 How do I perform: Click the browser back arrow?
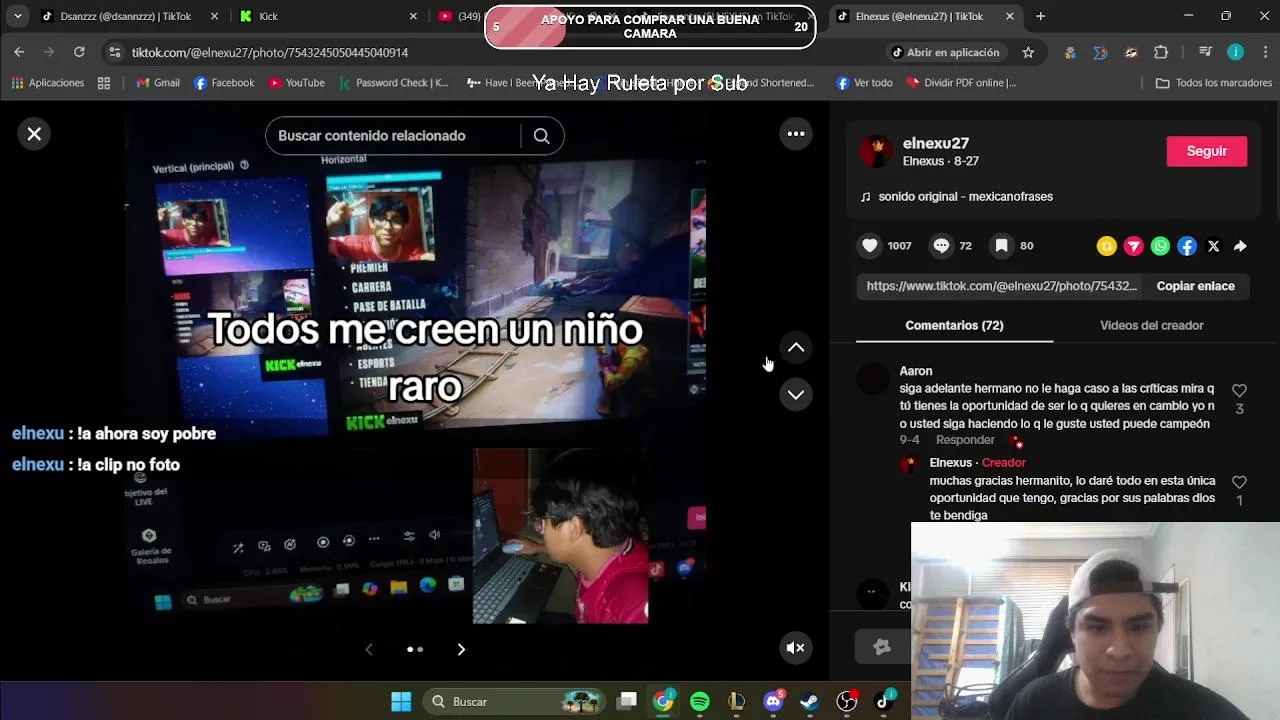pyautogui.click(x=19, y=52)
